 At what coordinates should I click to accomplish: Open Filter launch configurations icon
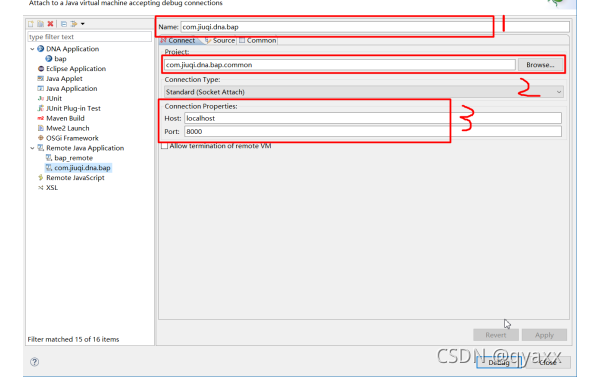74,24
